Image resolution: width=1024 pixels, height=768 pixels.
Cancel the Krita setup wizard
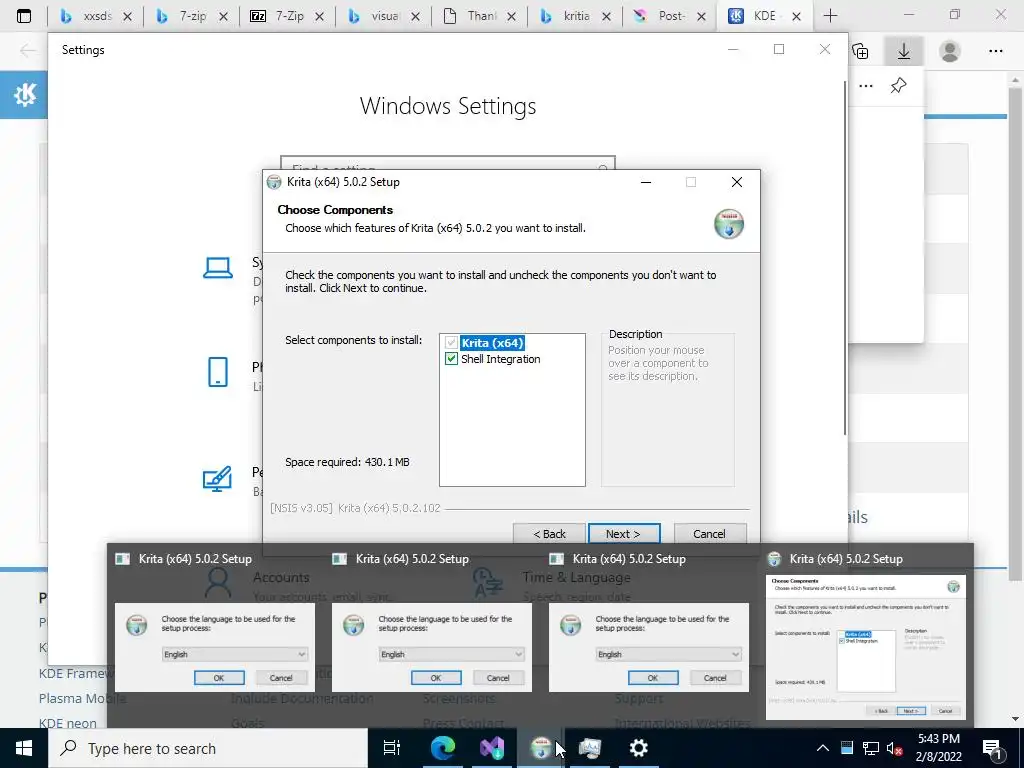tap(709, 534)
